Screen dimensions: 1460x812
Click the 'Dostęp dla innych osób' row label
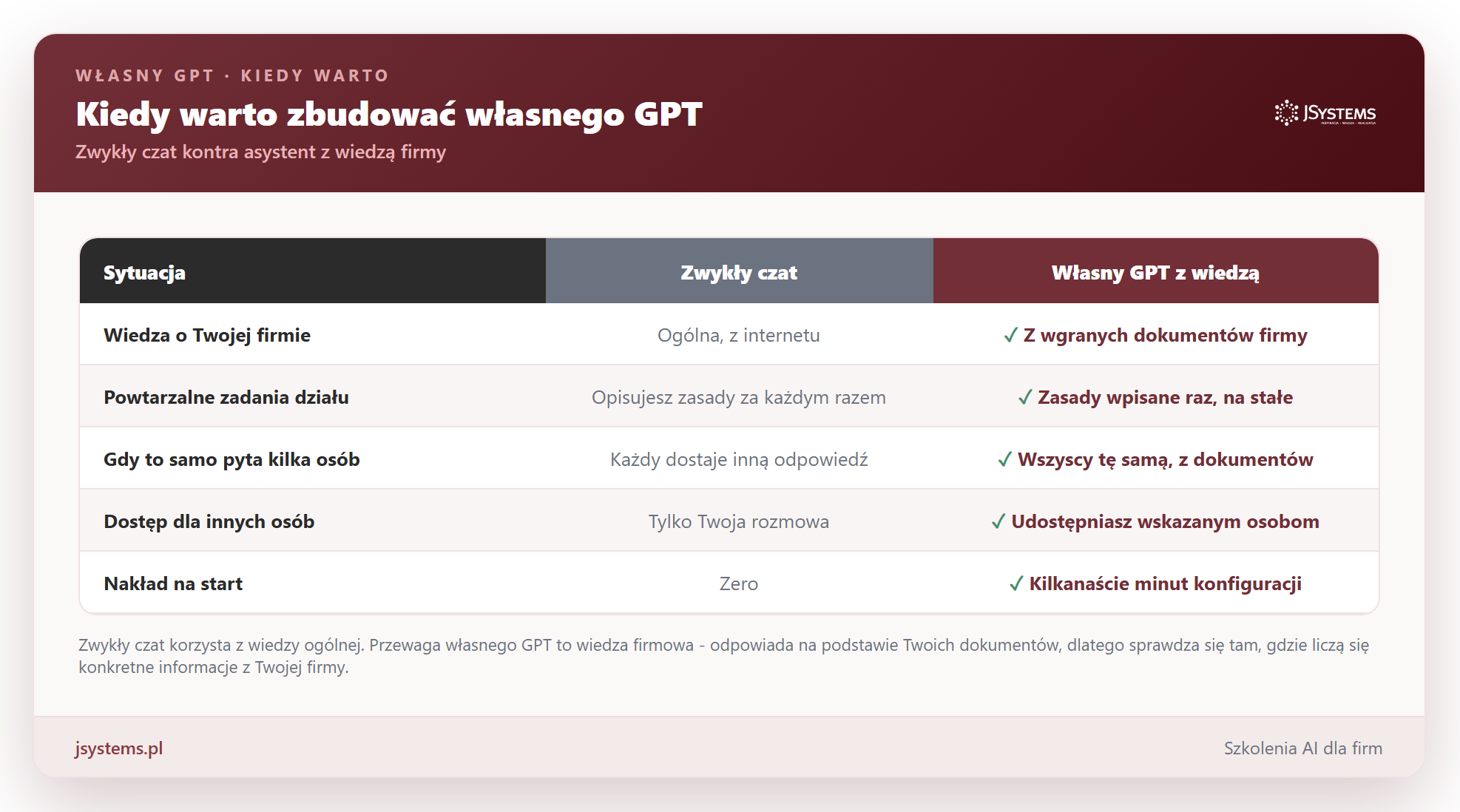(x=209, y=521)
